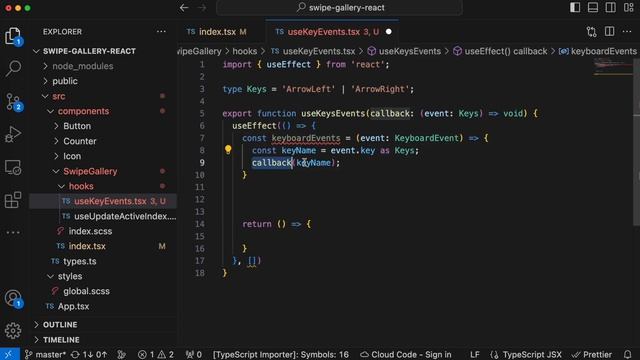This screenshot has height=360, width=640.
Task: Open the Run and Debug view
Action: pos(13,134)
